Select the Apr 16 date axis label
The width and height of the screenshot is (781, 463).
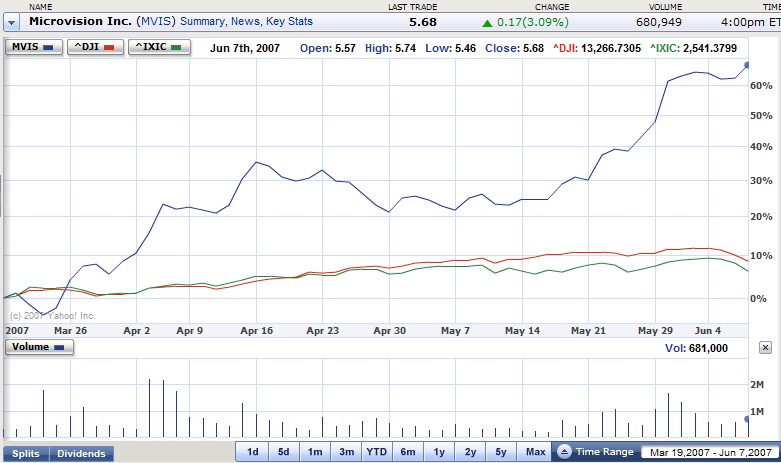[x=257, y=331]
